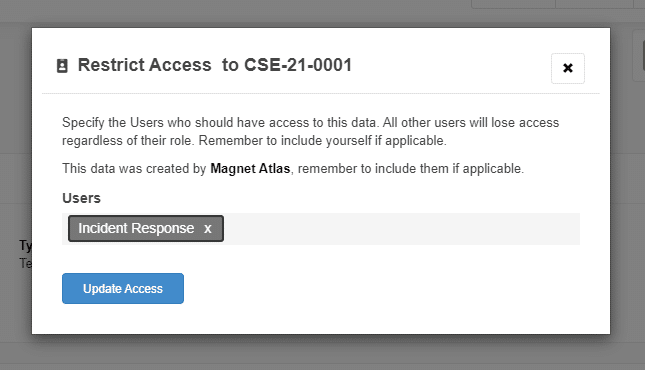Click the narrower dimmed tab at top right
The width and height of the screenshot is (645, 370).
[x=594, y=4]
